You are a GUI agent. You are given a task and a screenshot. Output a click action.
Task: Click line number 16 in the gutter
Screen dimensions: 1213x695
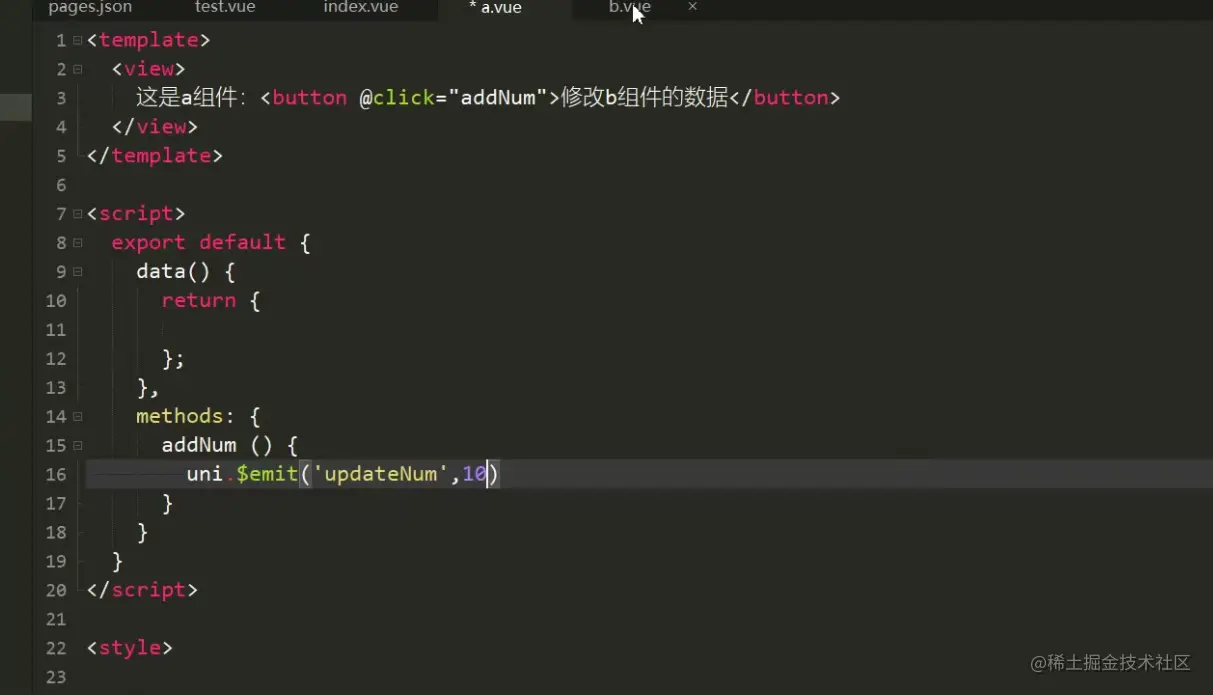coord(55,474)
